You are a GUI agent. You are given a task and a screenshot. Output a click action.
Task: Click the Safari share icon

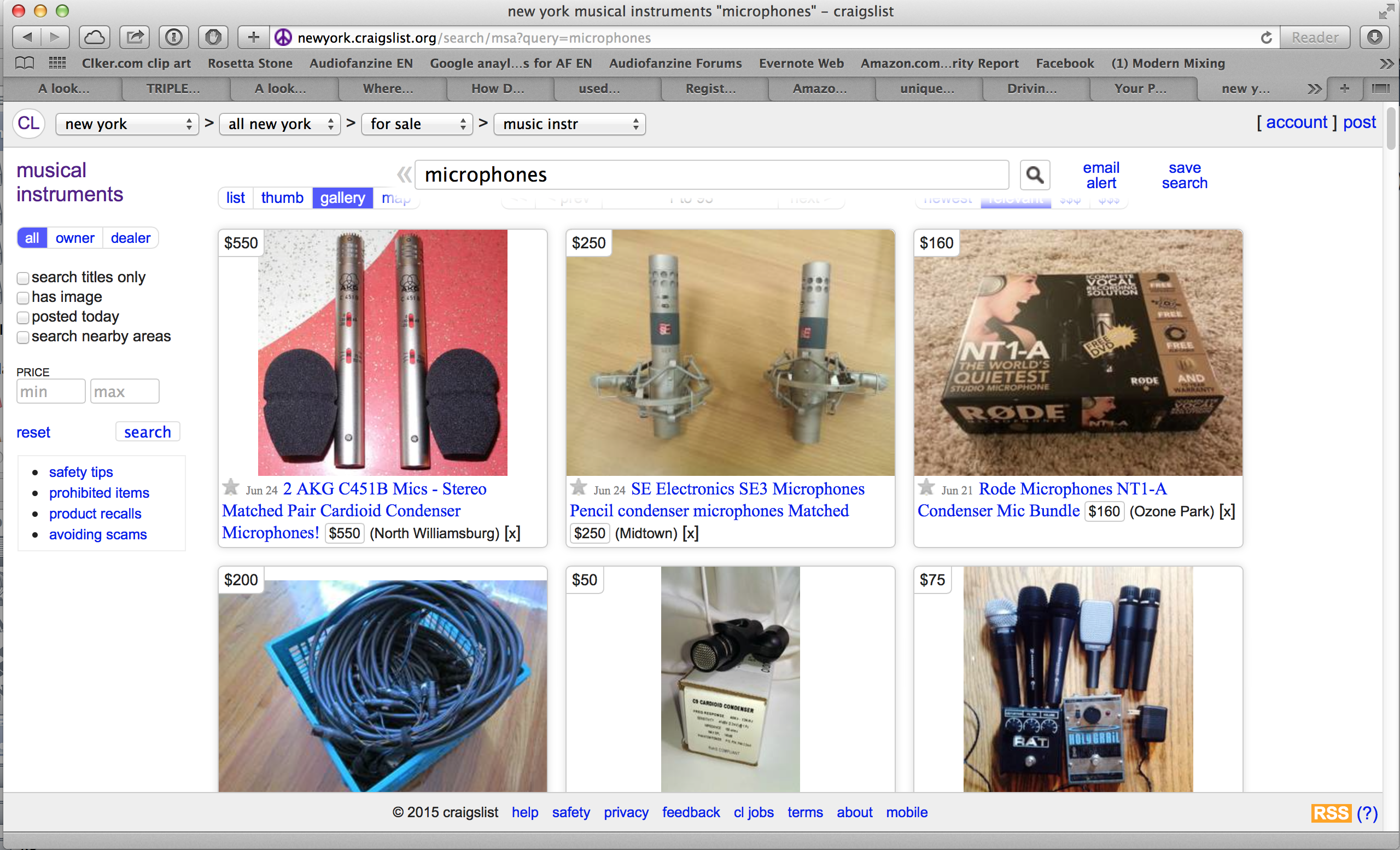[135, 38]
